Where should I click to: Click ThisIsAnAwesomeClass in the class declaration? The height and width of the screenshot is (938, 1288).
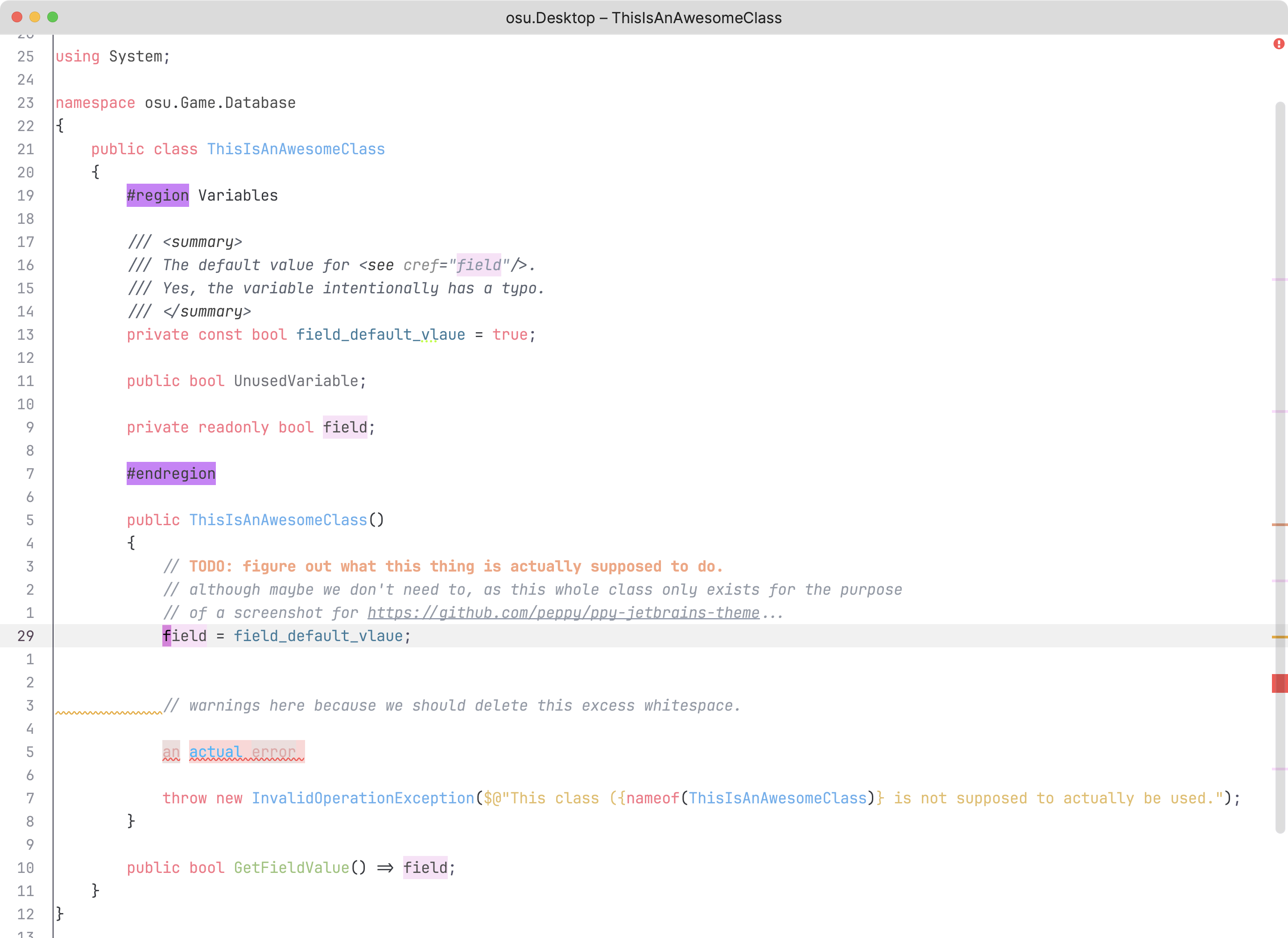(x=295, y=149)
